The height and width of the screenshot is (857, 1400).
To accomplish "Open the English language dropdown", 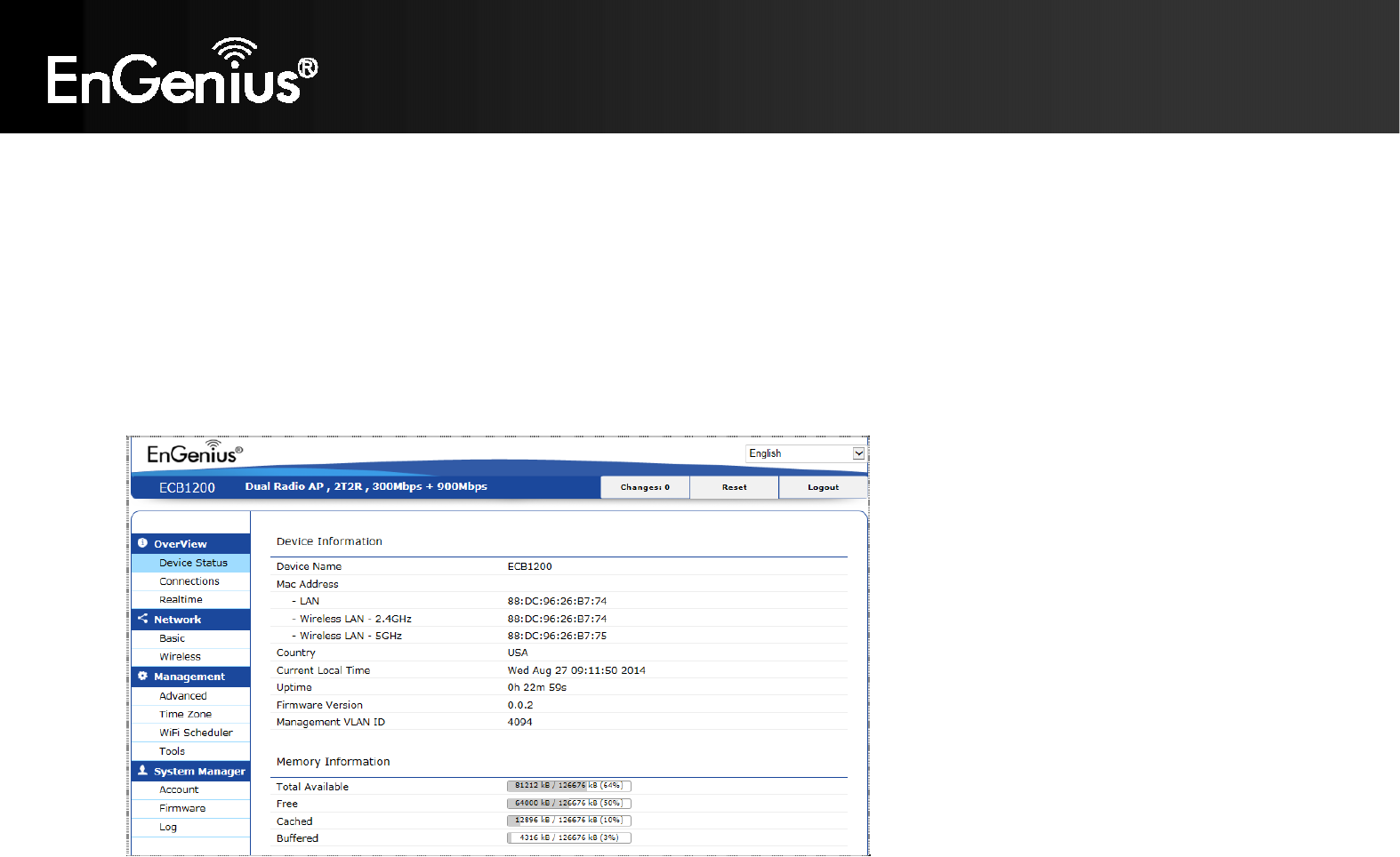I will (805, 453).
